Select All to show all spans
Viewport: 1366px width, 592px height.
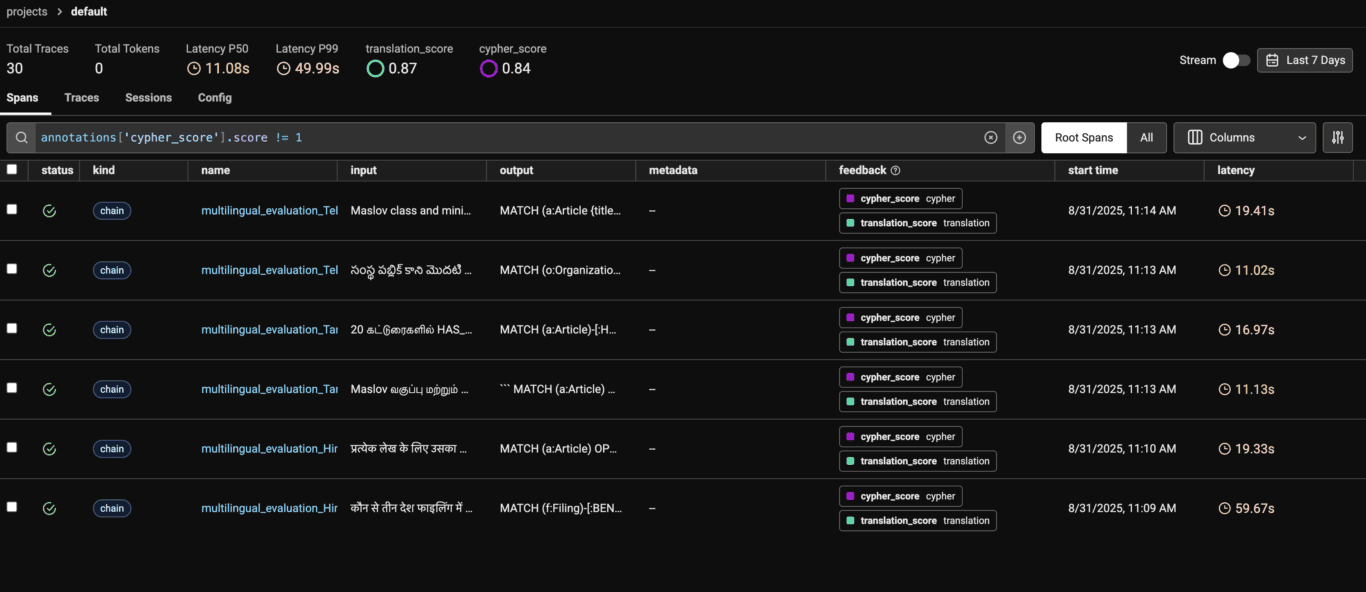tap(1146, 137)
